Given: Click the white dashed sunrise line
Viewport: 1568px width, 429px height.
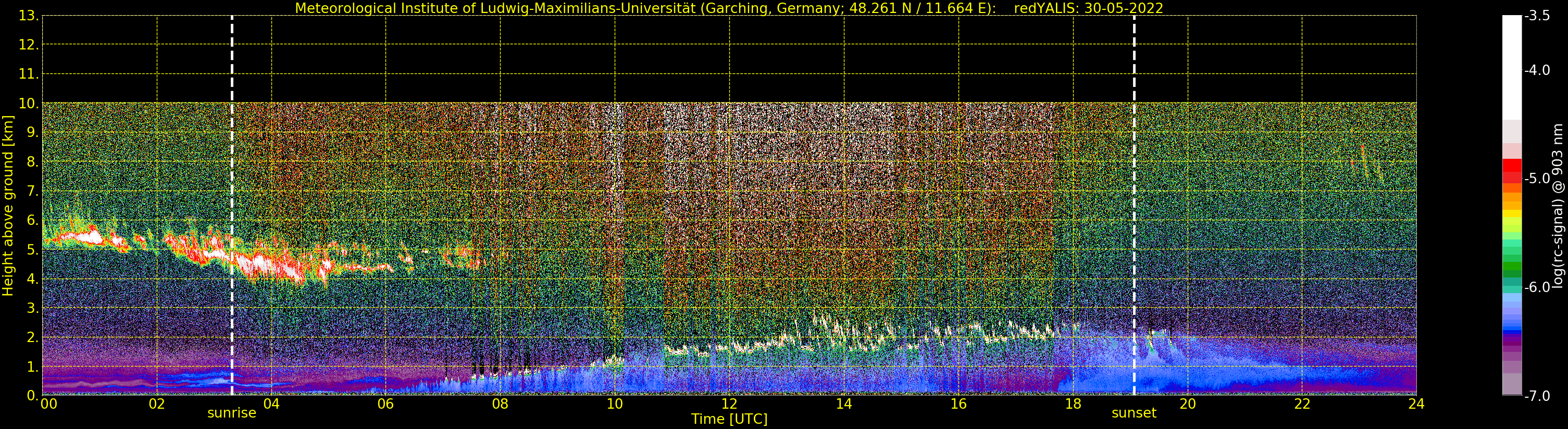Looking at the screenshot, I should tap(232, 206).
